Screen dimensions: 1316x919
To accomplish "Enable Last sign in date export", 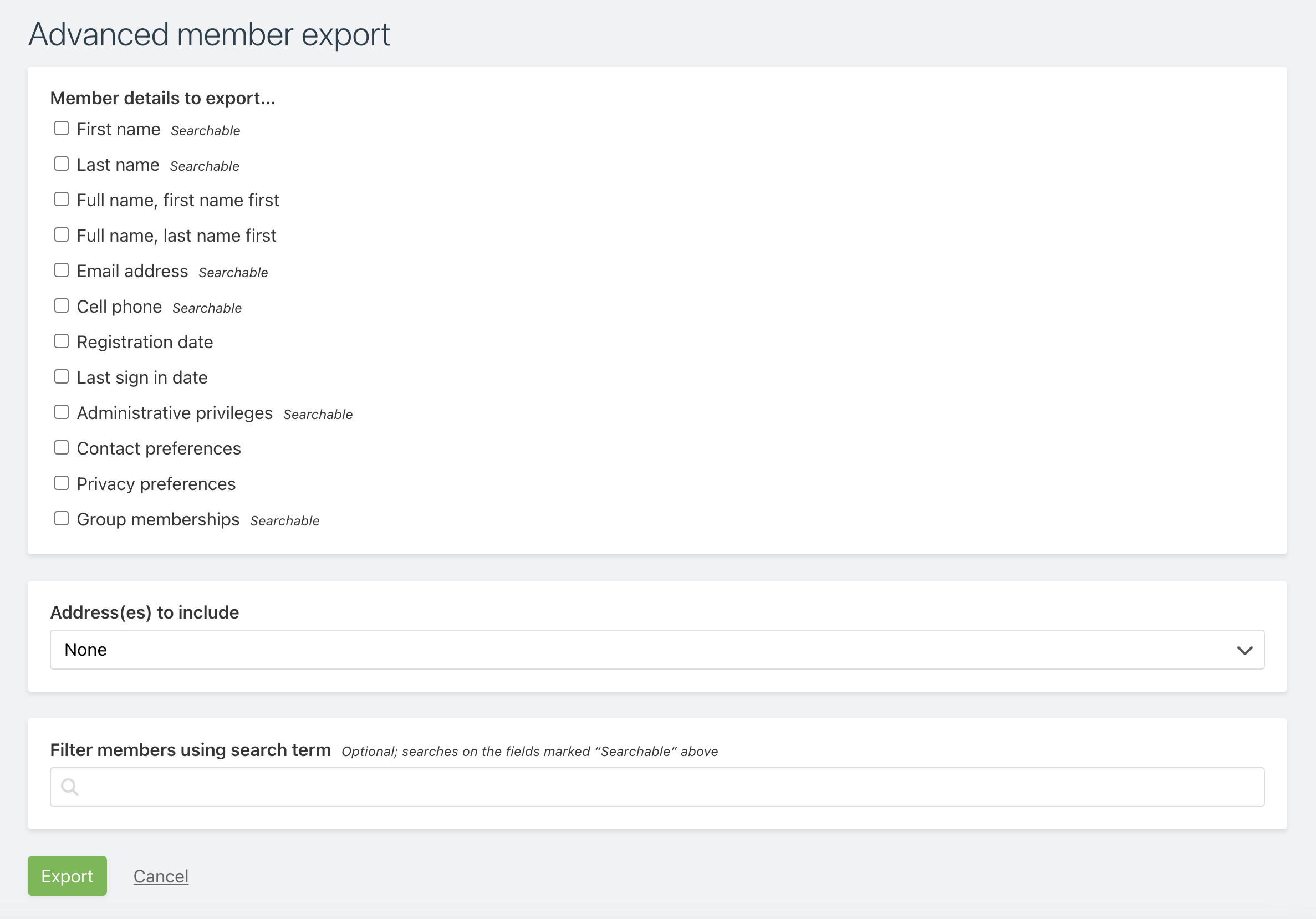I will (x=62, y=376).
